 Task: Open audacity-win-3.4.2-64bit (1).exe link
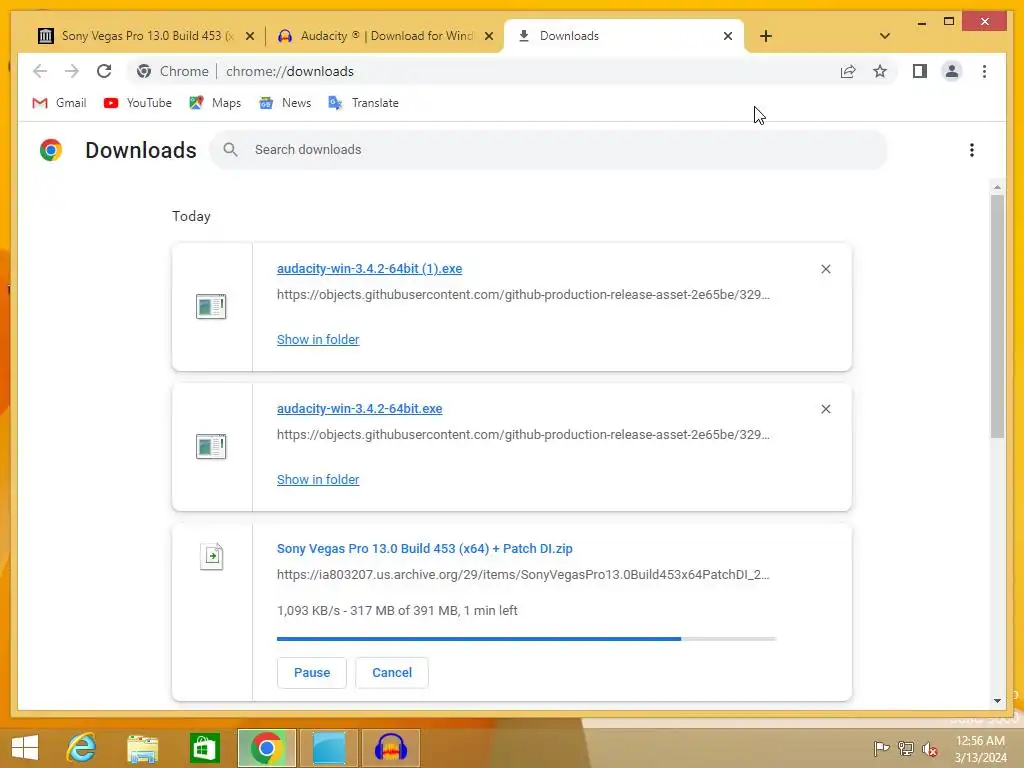[x=369, y=268]
